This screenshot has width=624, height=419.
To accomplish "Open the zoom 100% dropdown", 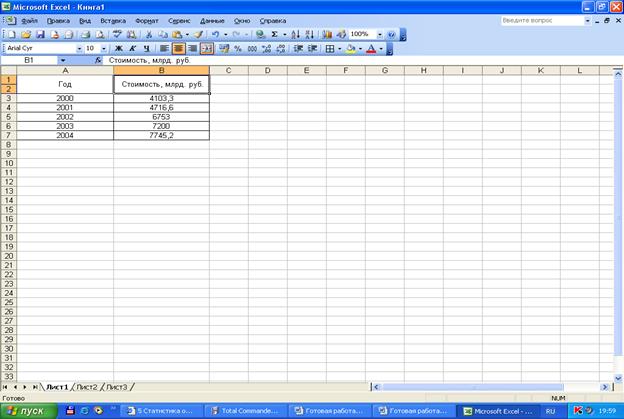I will [x=379, y=35].
